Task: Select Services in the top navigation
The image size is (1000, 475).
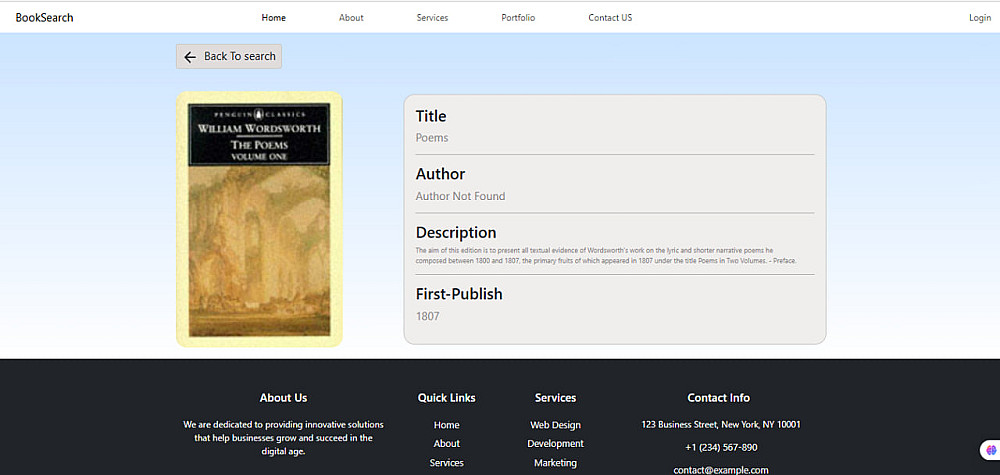Action: [432, 18]
